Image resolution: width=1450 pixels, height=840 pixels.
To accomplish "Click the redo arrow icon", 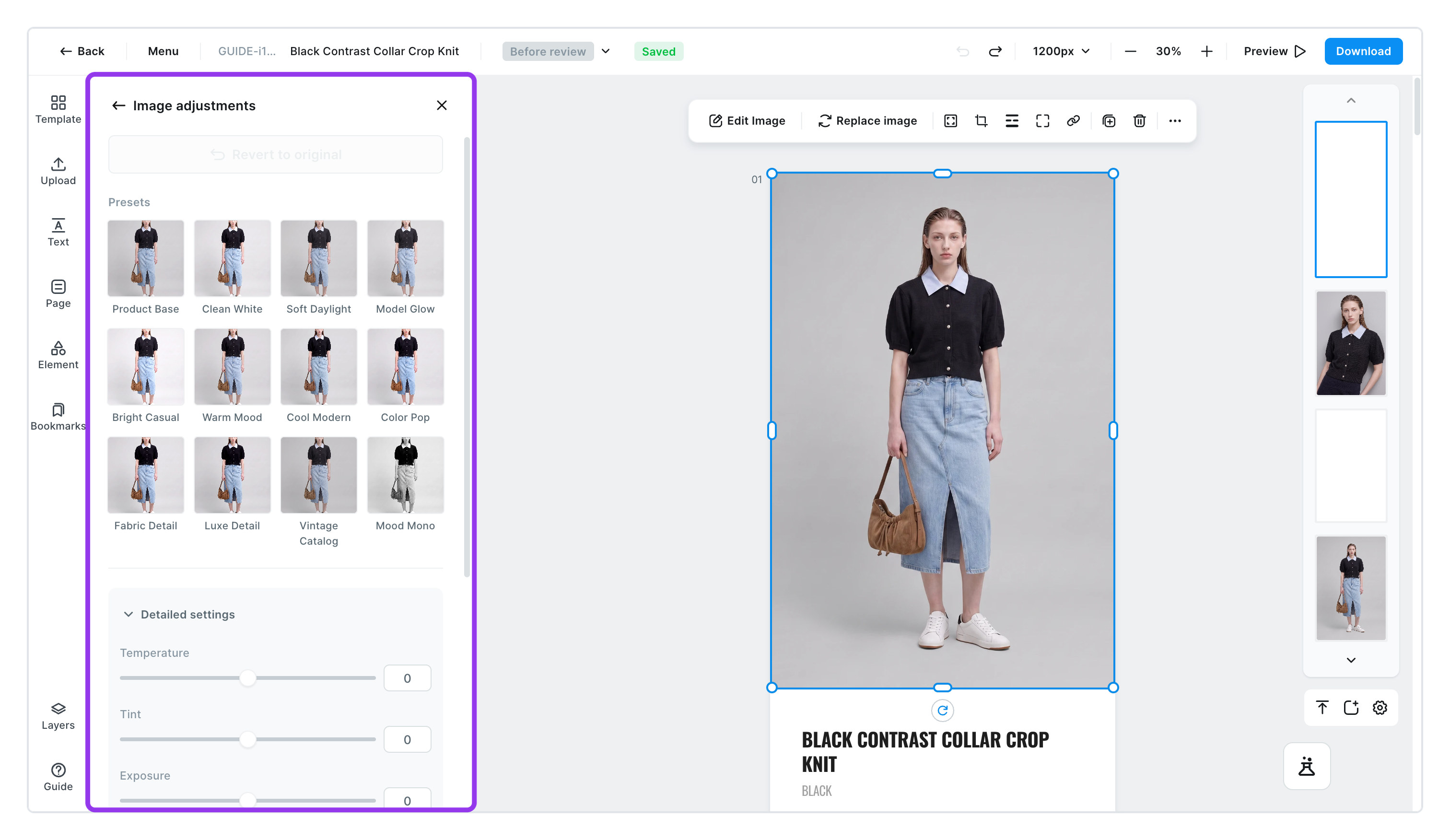I will (x=995, y=51).
